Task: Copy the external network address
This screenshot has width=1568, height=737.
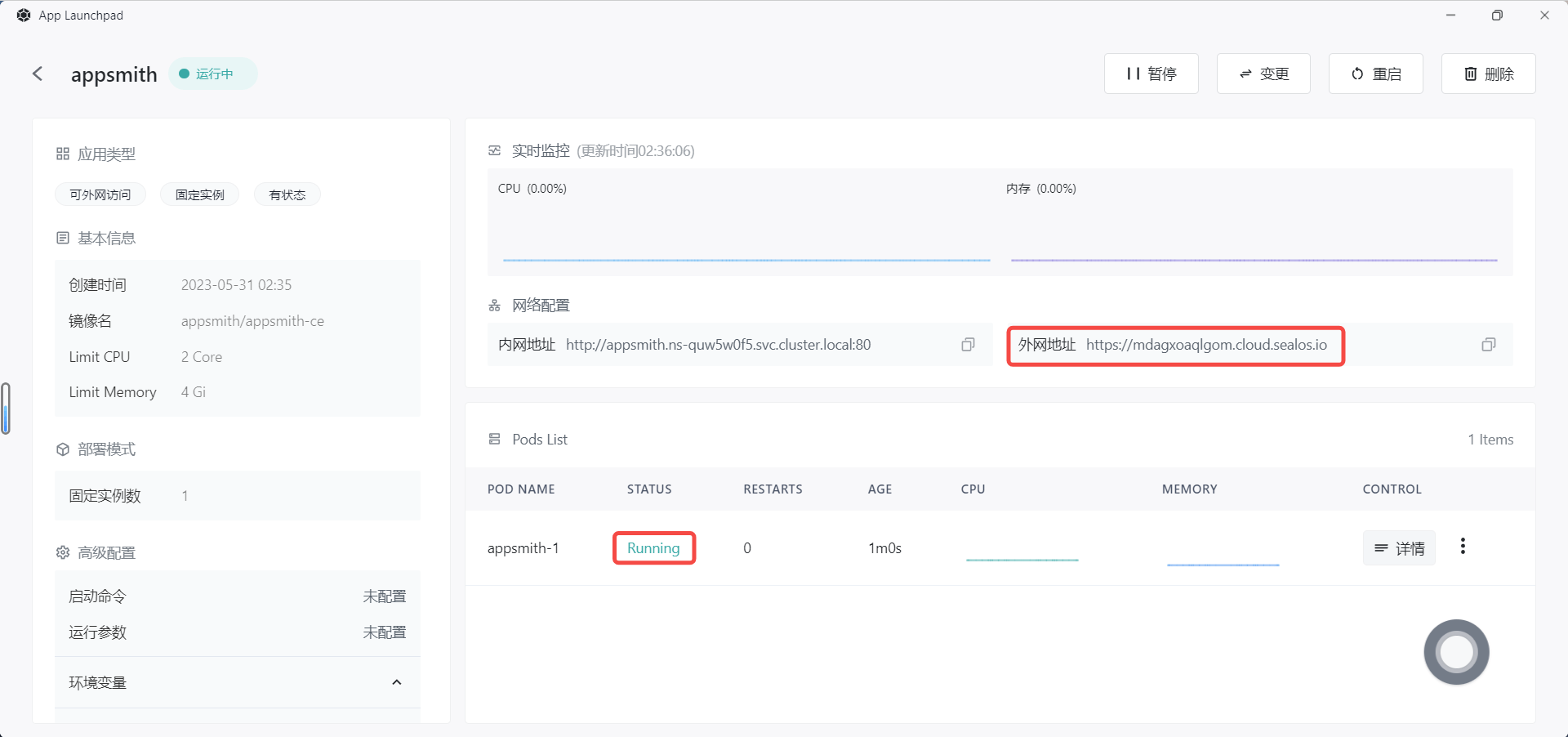Action: click(x=1488, y=345)
